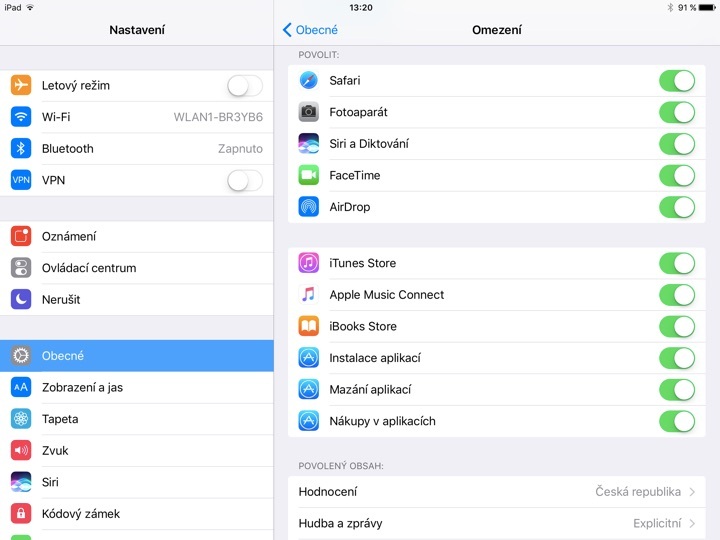Toggle Apple Music Connect switch
The height and width of the screenshot is (540, 720).
pos(677,295)
